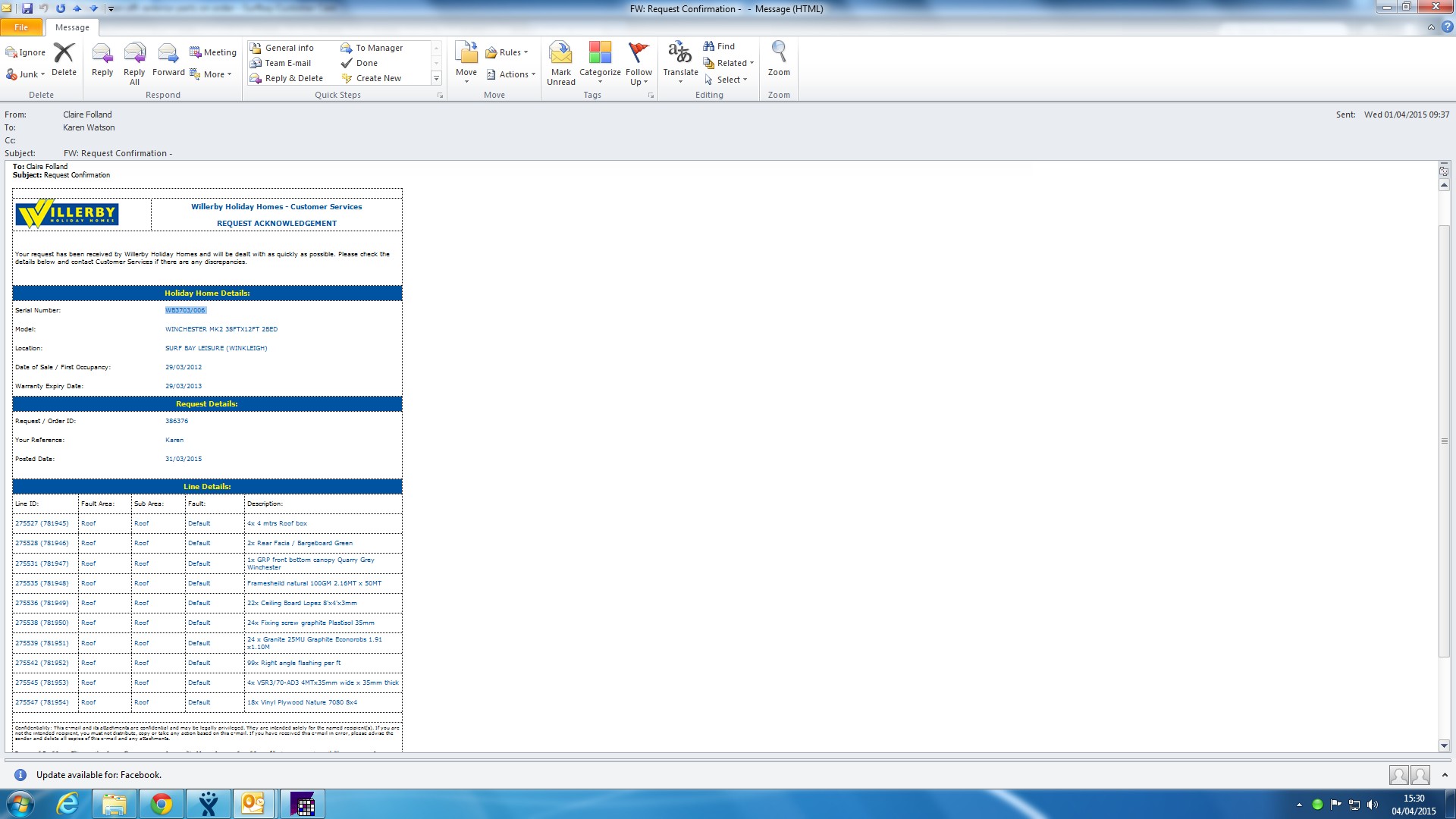Open Google Chrome from the taskbar
The image size is (1456, 819).
pyautogui.click(x=161, y=804)
